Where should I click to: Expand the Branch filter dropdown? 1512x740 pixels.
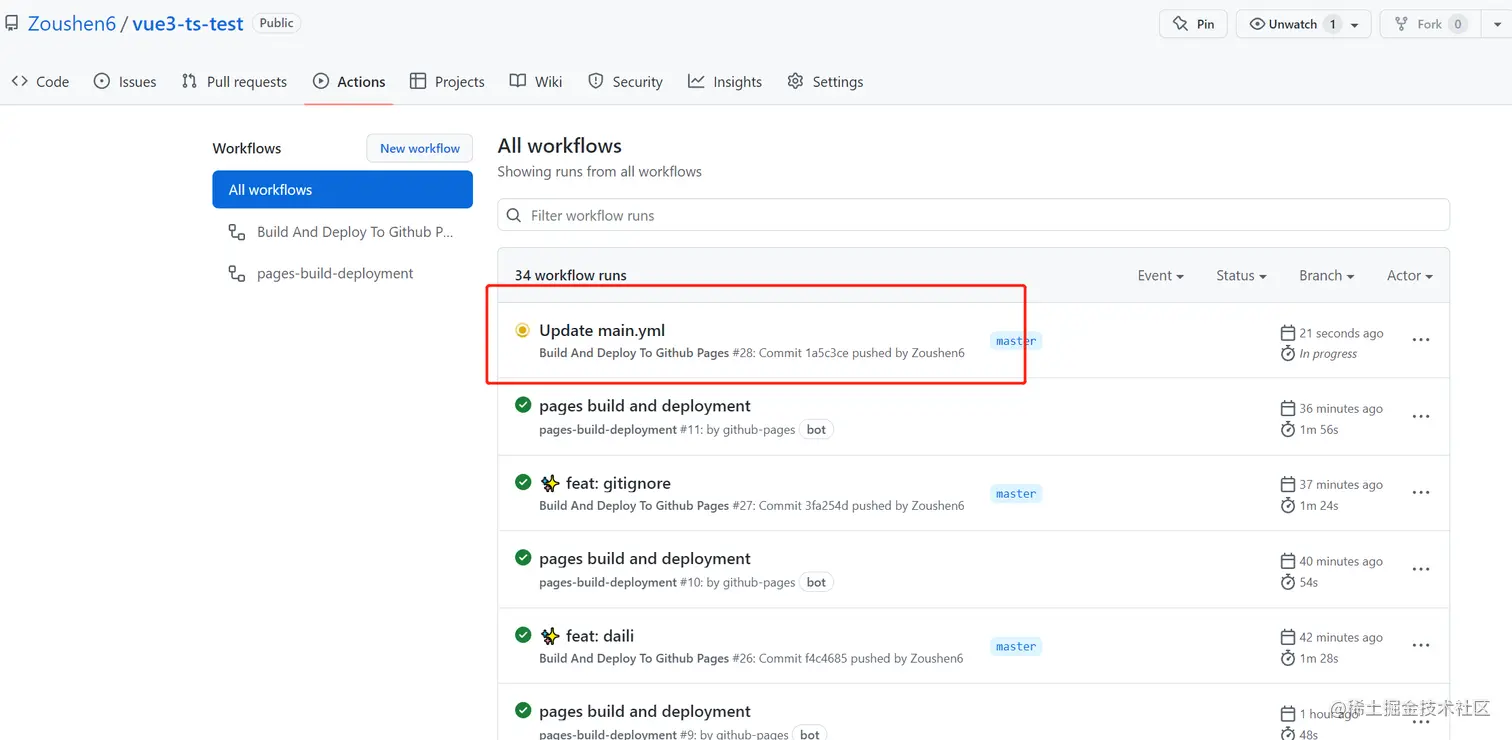pyautogui.click(x=1327, y=275)
